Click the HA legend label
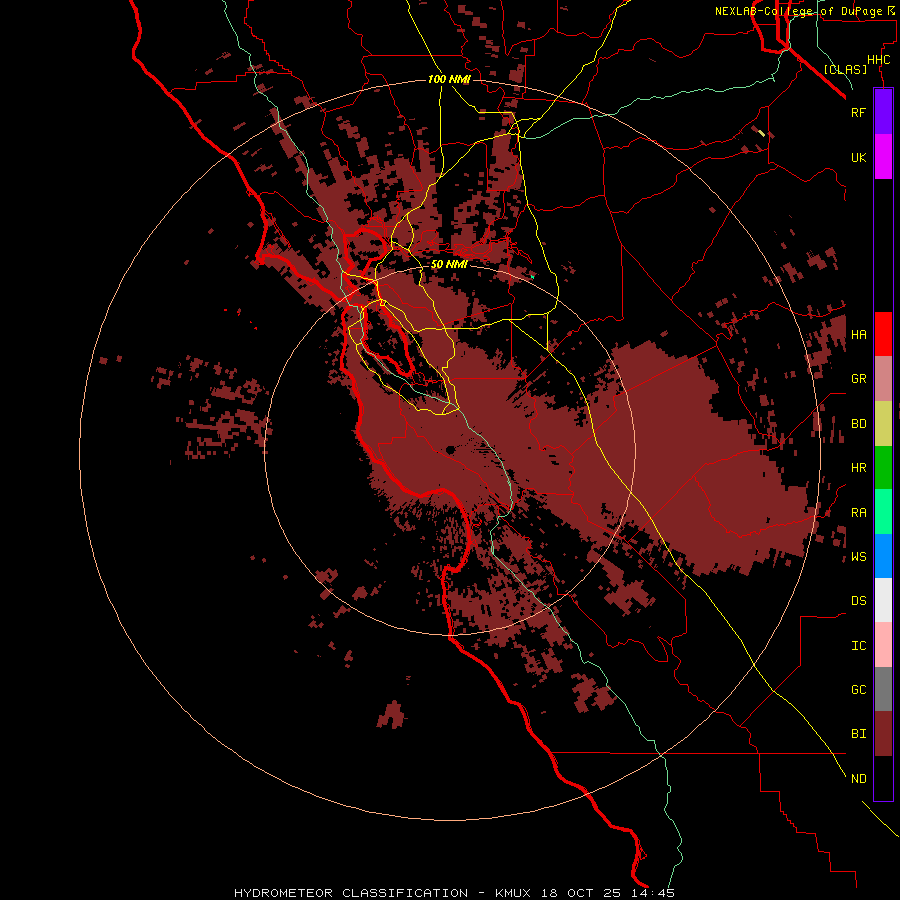900x900 pixels. 858,334
